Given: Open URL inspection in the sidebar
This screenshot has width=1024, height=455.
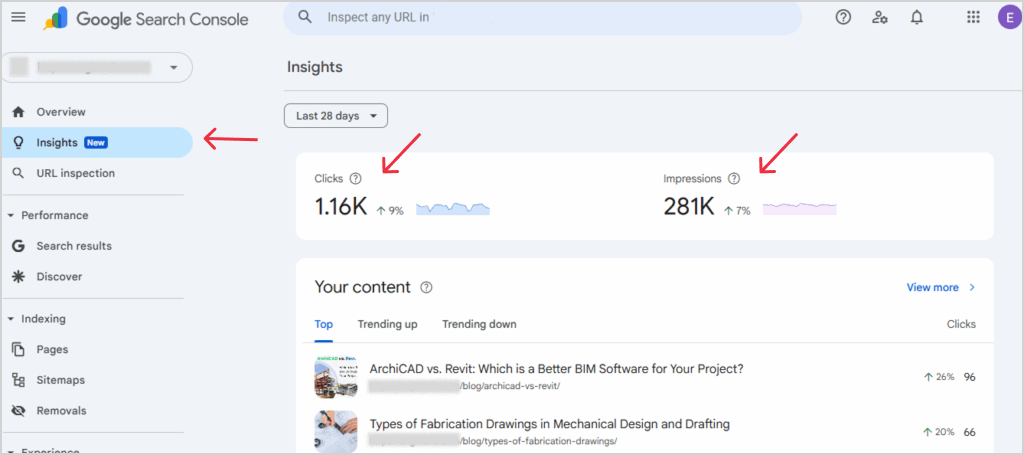Looking at the screenshot, I should point(75,173).
